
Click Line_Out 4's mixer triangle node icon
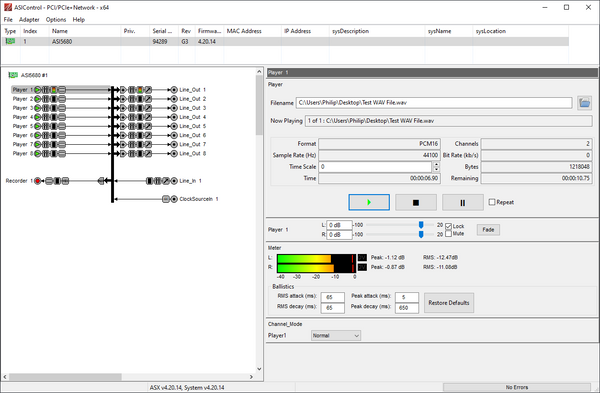123,117
